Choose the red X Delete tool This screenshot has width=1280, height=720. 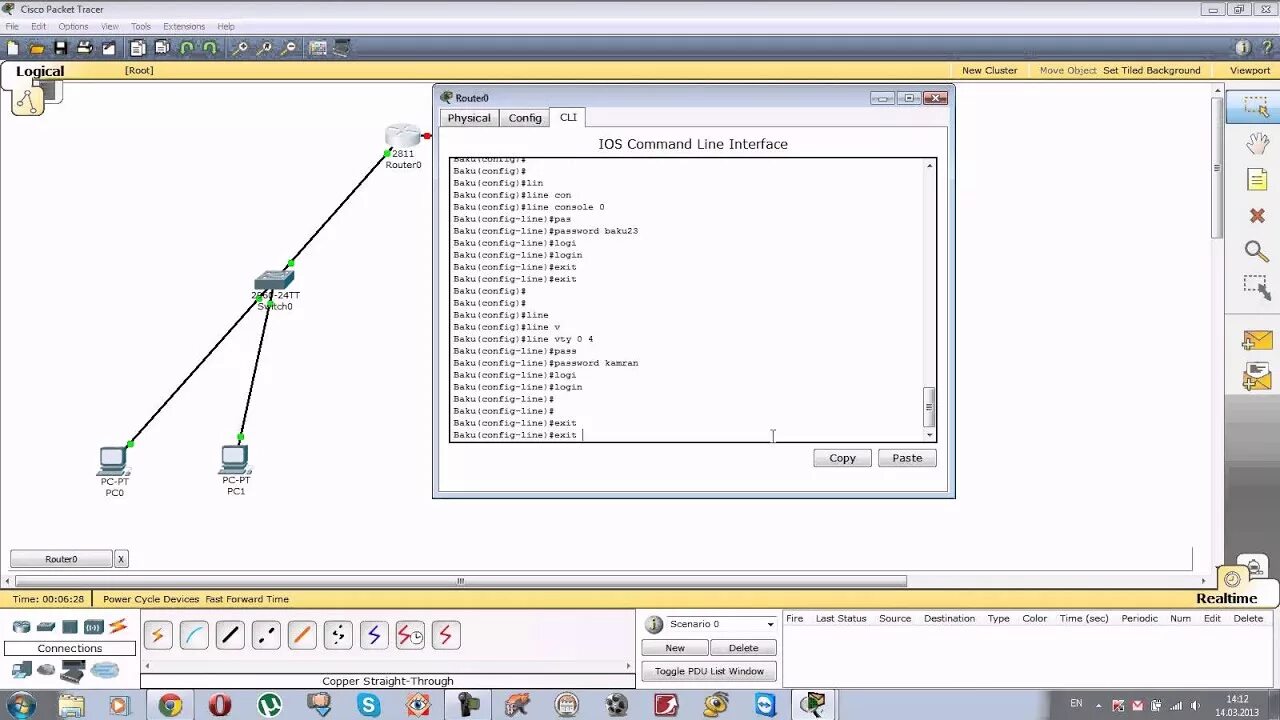1257,215
